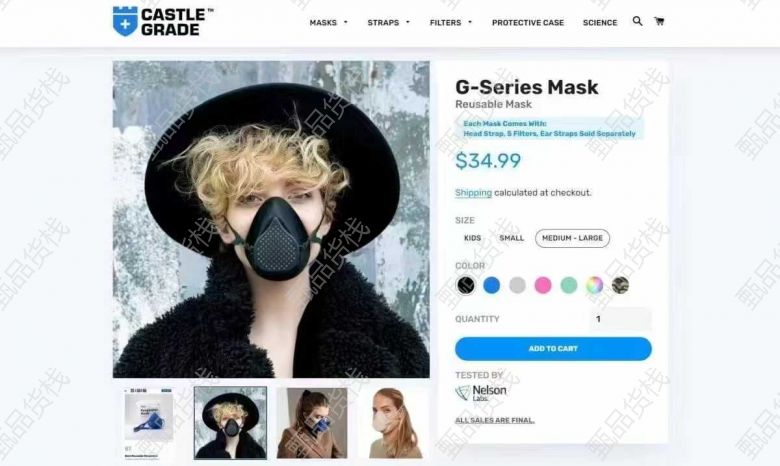Expand the Filters dropdown menu
This screenshot has height=466, width=780.
point(451,23)
